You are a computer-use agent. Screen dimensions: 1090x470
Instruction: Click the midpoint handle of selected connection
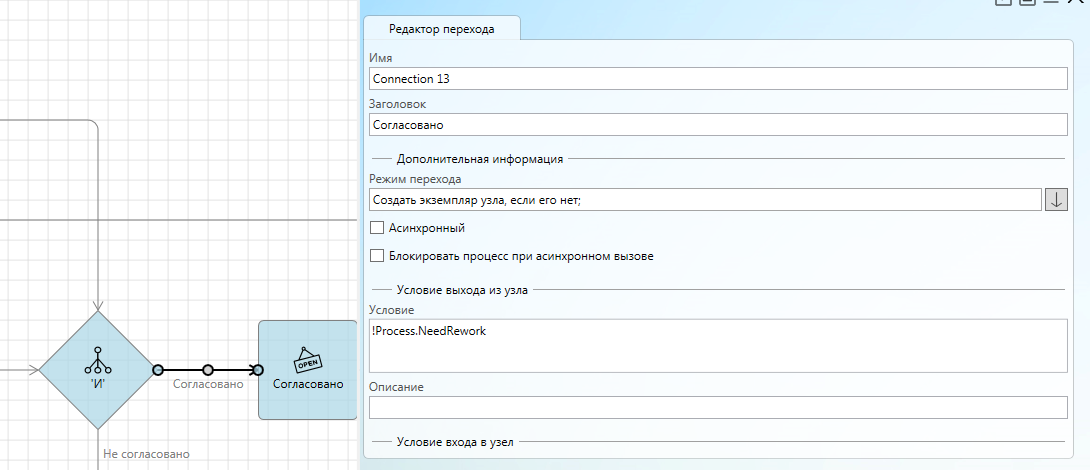tap(208, 370)
